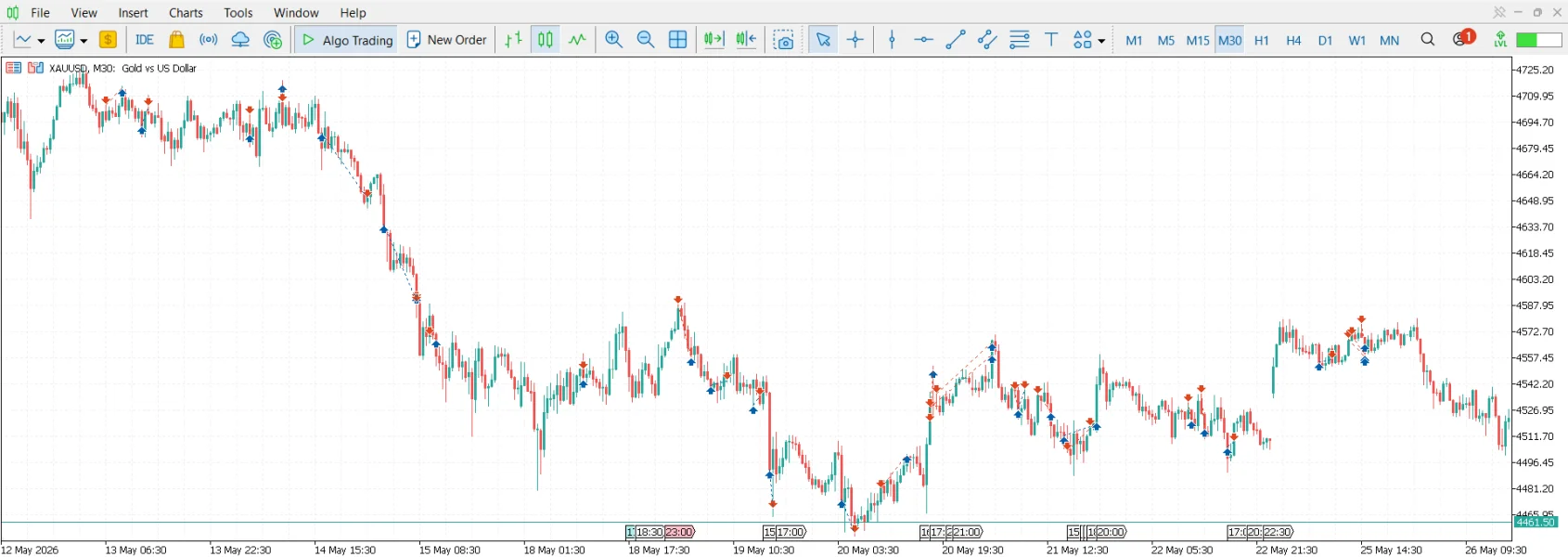
Task: Open the Insert menu
Action: pos(133,13)
